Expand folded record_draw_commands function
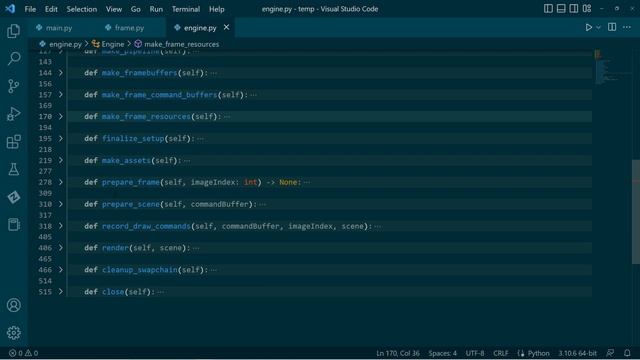 pyautogui.click(x=61, y=226)
